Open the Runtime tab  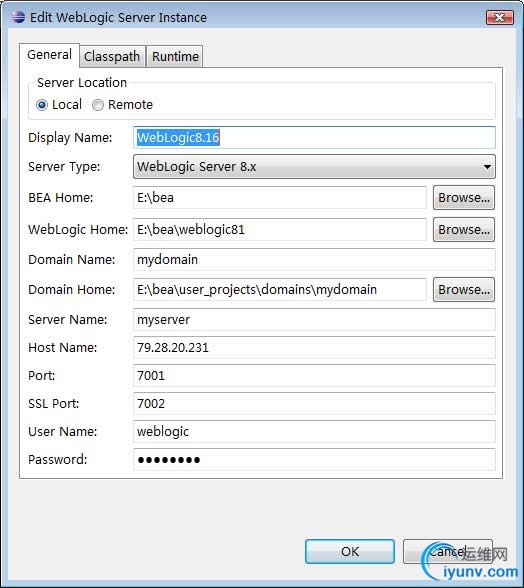pos(175,57)
